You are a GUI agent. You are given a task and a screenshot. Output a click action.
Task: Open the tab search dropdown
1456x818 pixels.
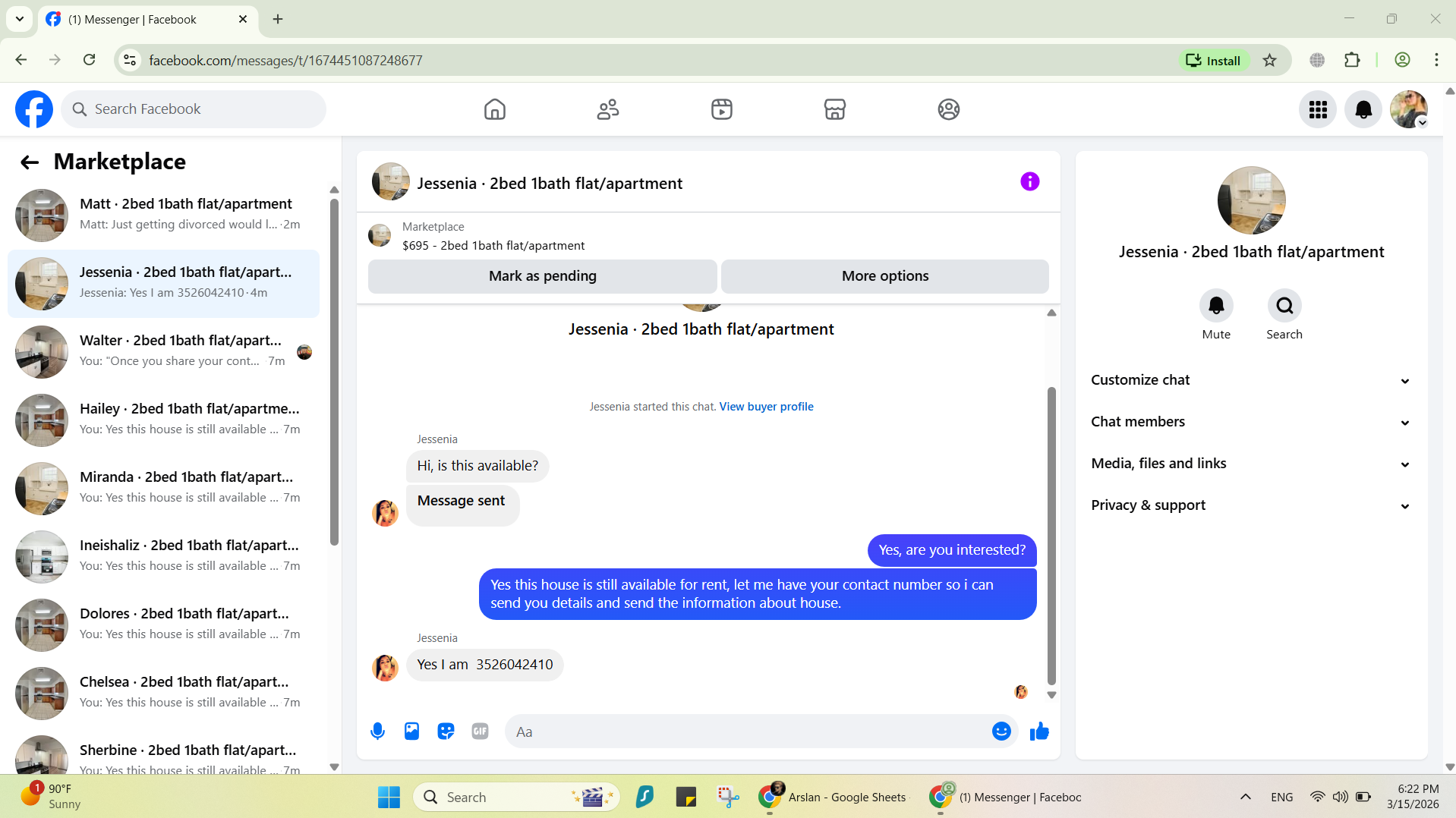[20, 19]
